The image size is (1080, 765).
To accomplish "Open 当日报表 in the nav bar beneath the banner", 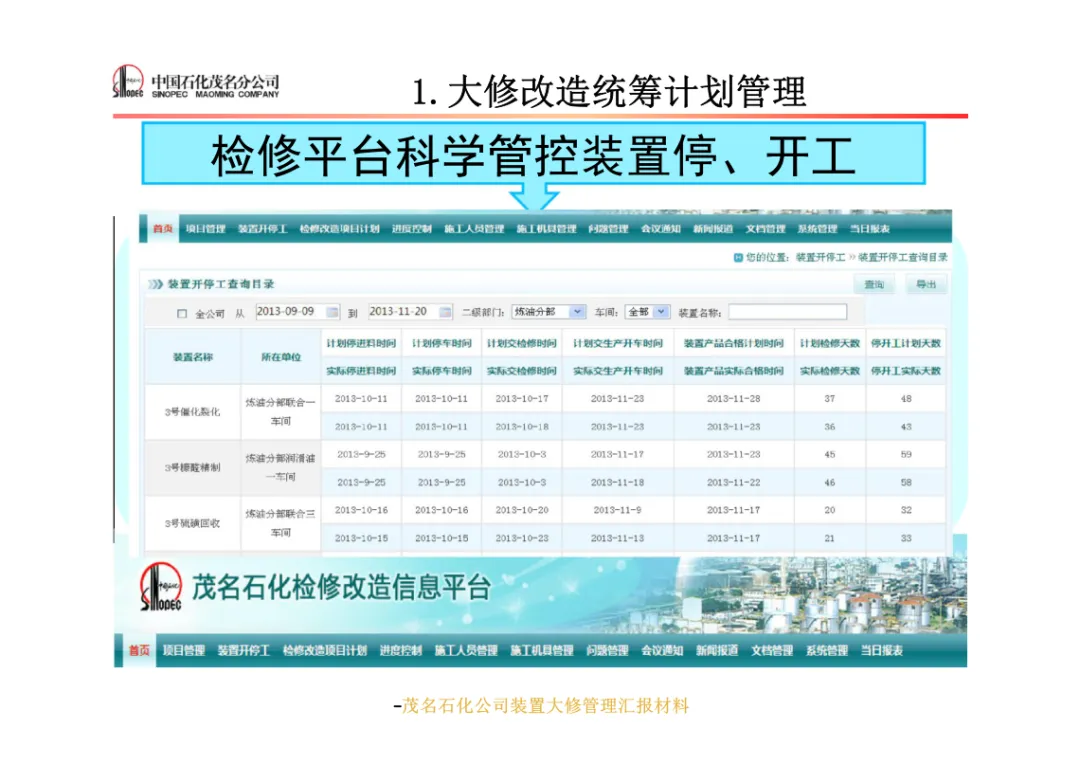I will pyautogui.click(x=882, y=650).
